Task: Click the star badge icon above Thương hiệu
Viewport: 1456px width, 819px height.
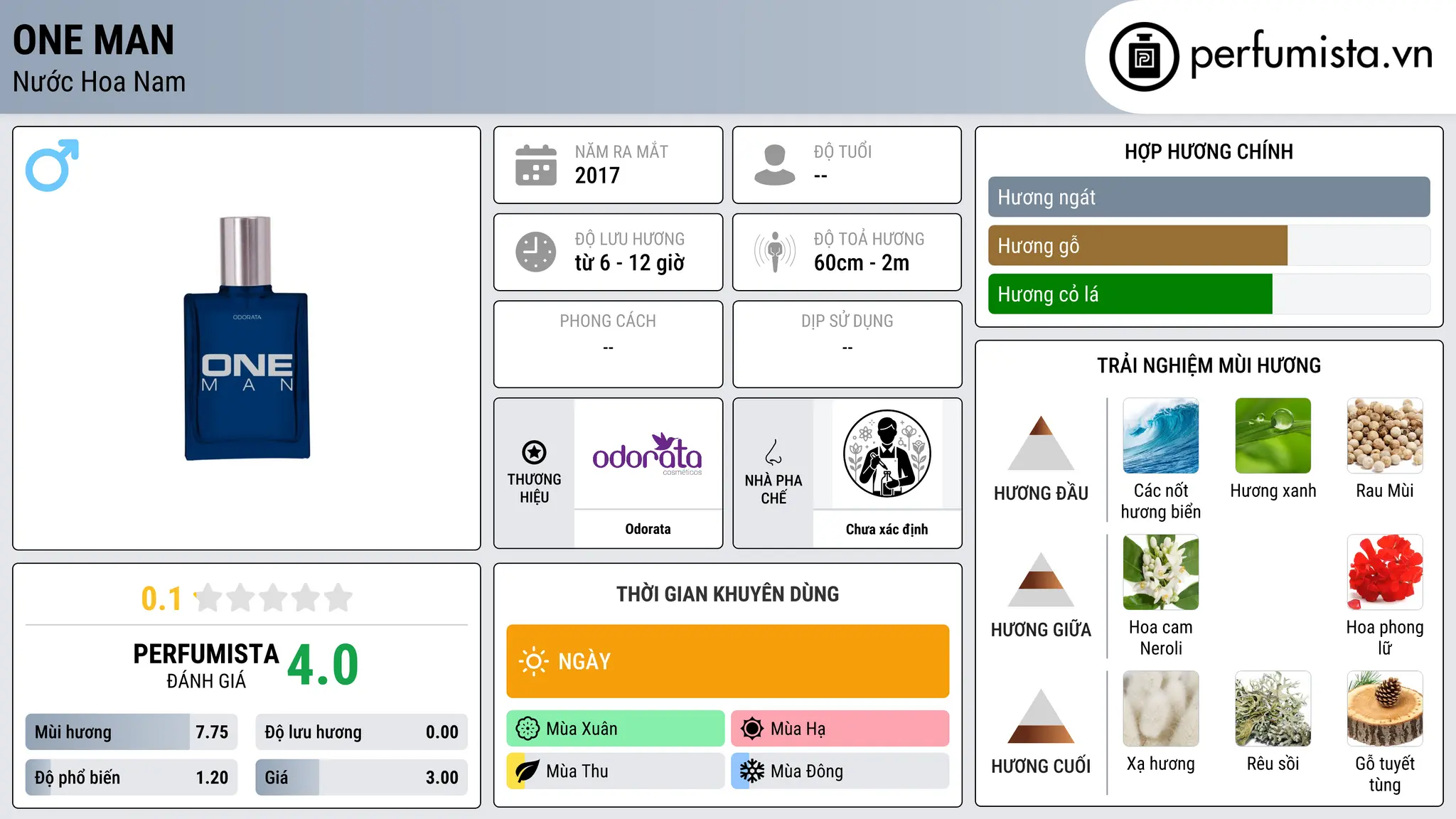Action: [534, 452]
